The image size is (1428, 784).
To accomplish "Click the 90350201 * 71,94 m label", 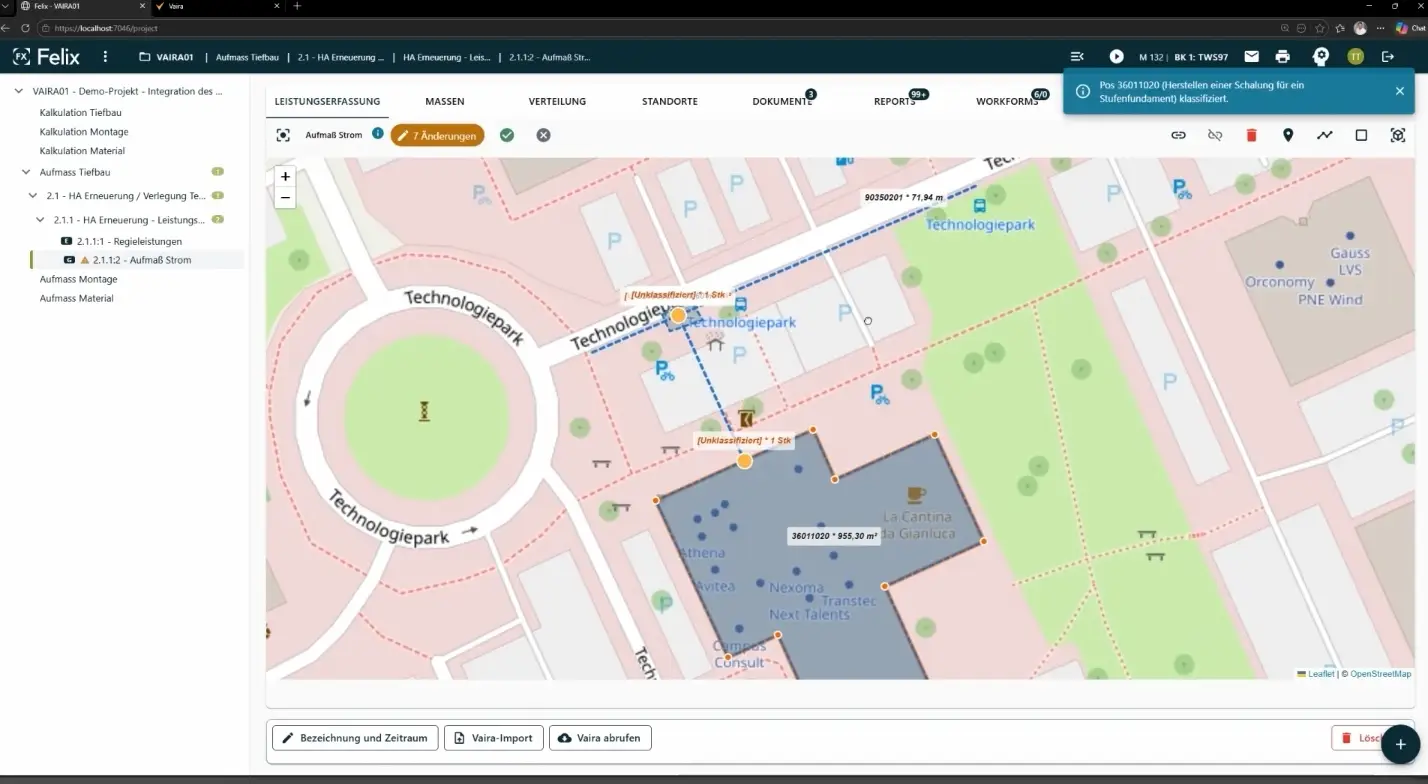I will (x=905, y=198).
